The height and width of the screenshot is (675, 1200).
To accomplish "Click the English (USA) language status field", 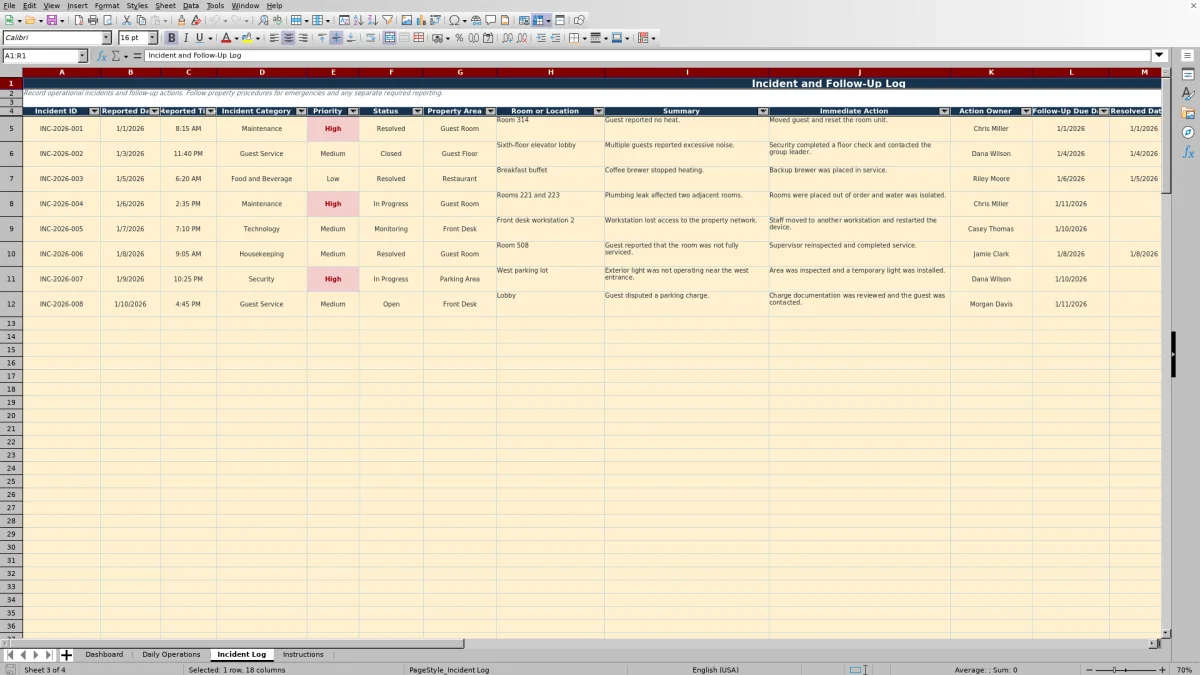I will 718,669.
